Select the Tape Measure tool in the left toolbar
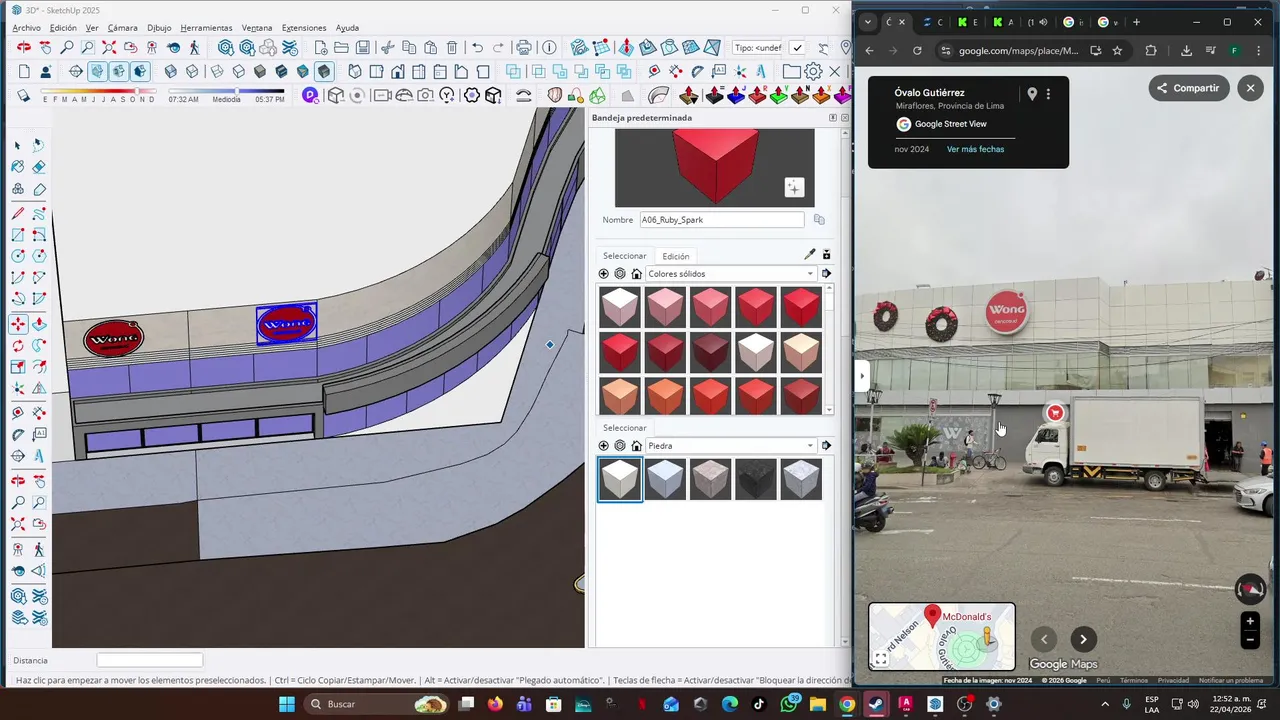This screenshot has height=720, width=1280. (17, 411)
